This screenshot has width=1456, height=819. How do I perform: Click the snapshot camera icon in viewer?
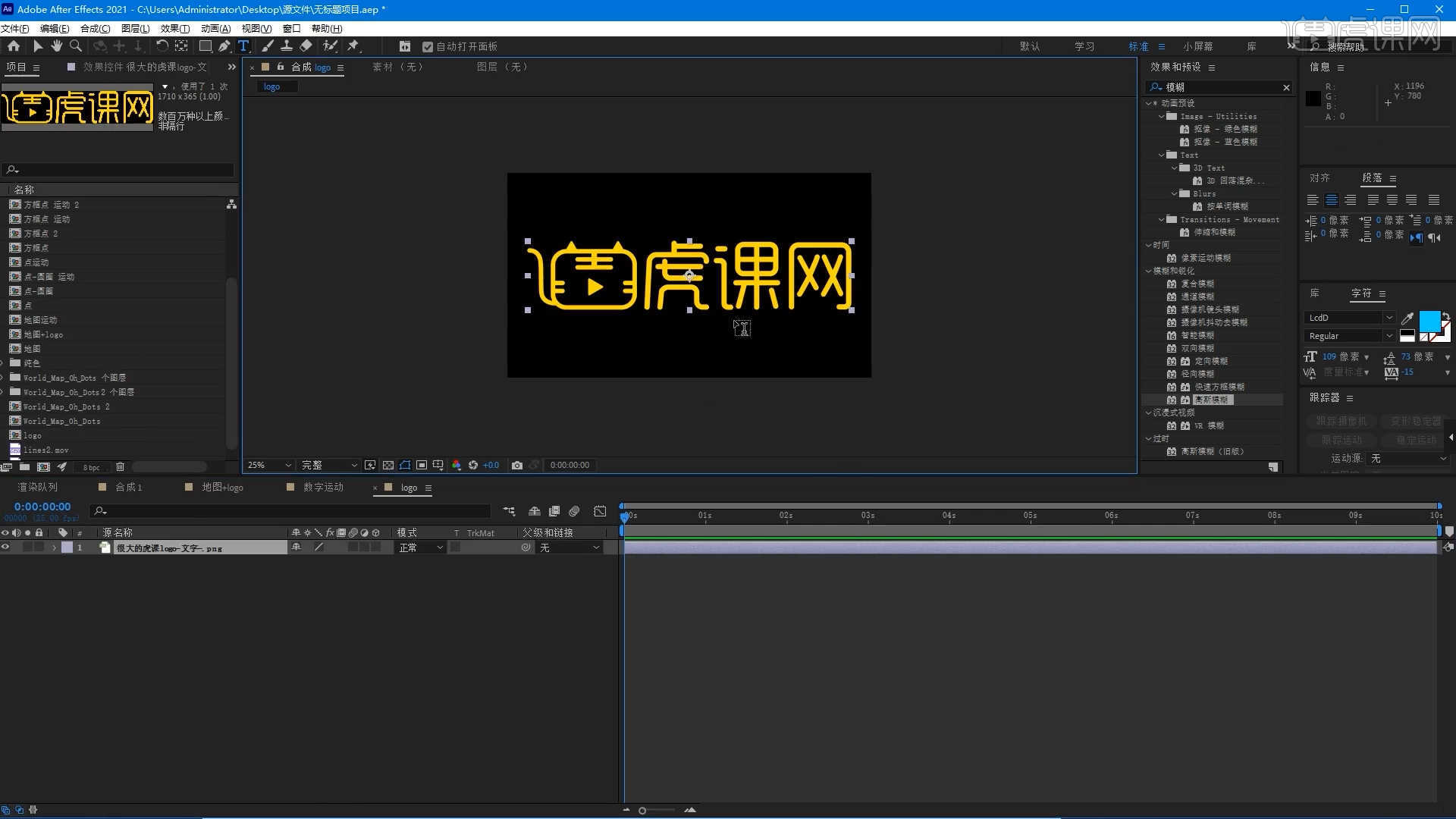point(517,465)
